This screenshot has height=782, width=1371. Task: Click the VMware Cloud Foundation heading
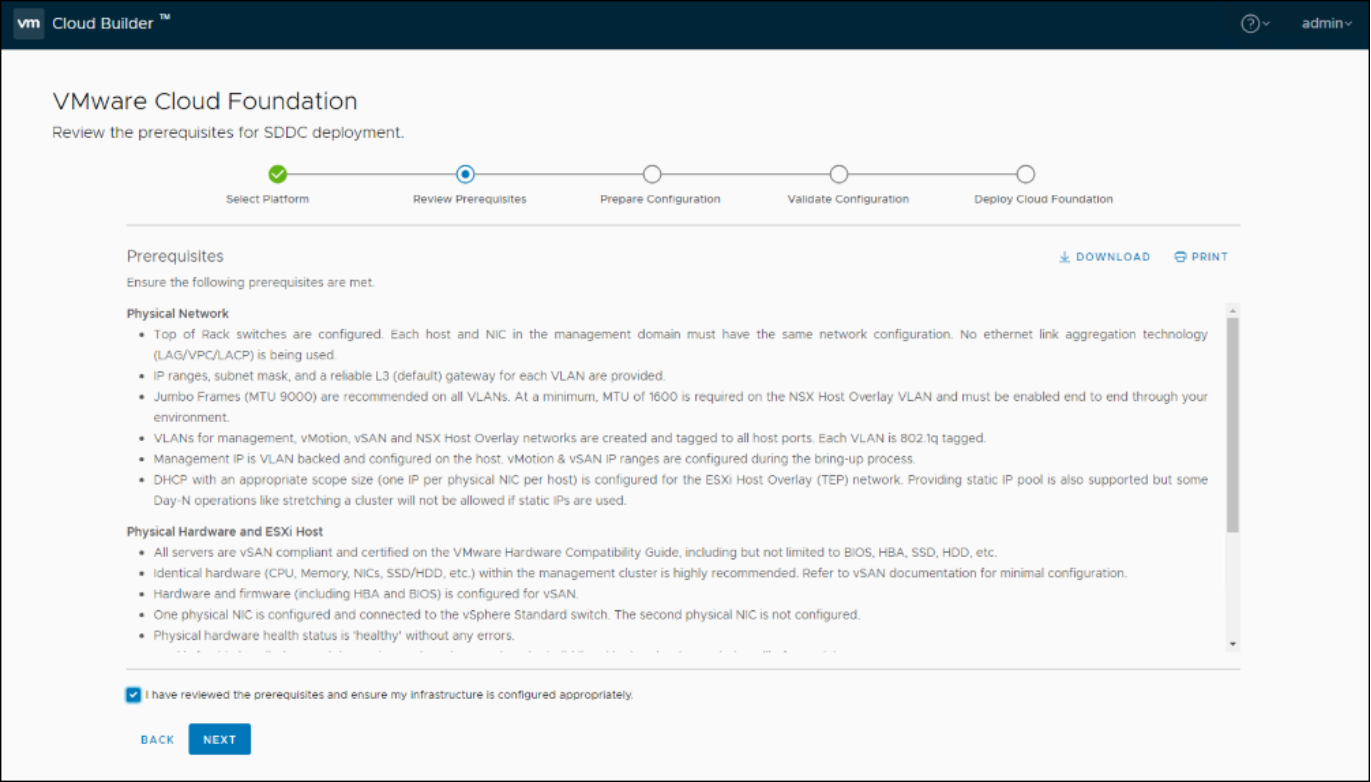[205, 101]
